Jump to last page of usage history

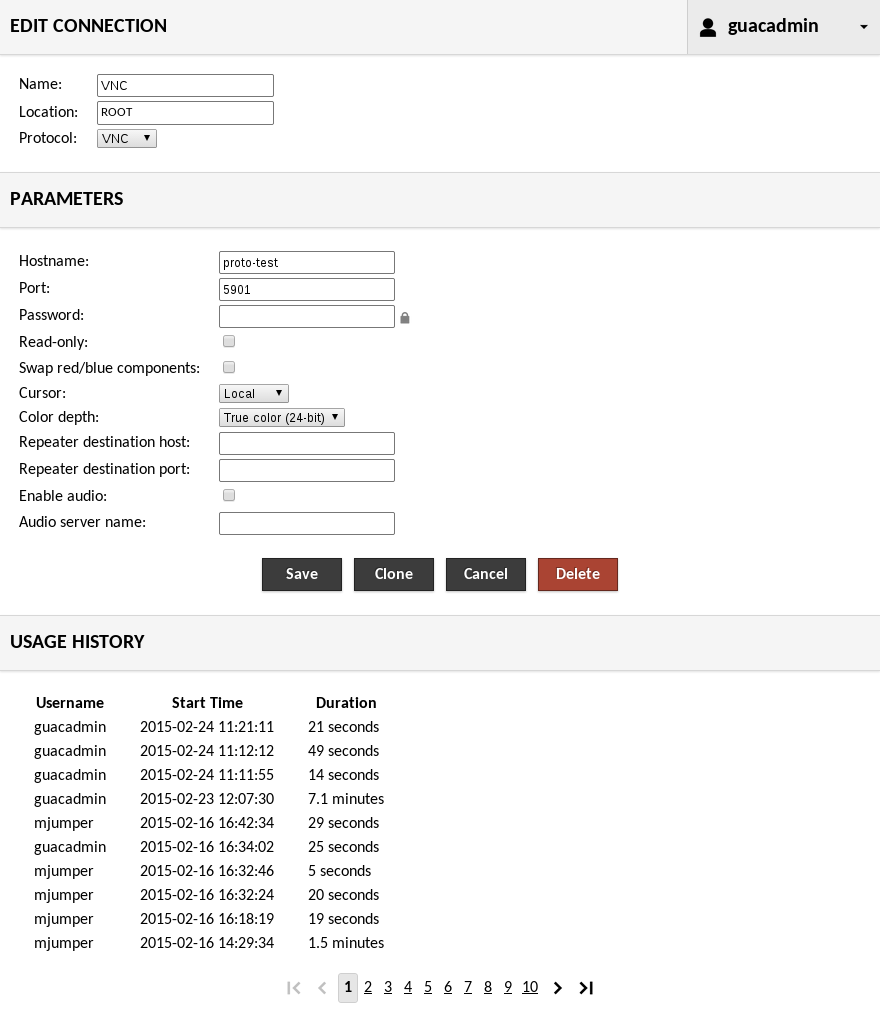(587, 988)
